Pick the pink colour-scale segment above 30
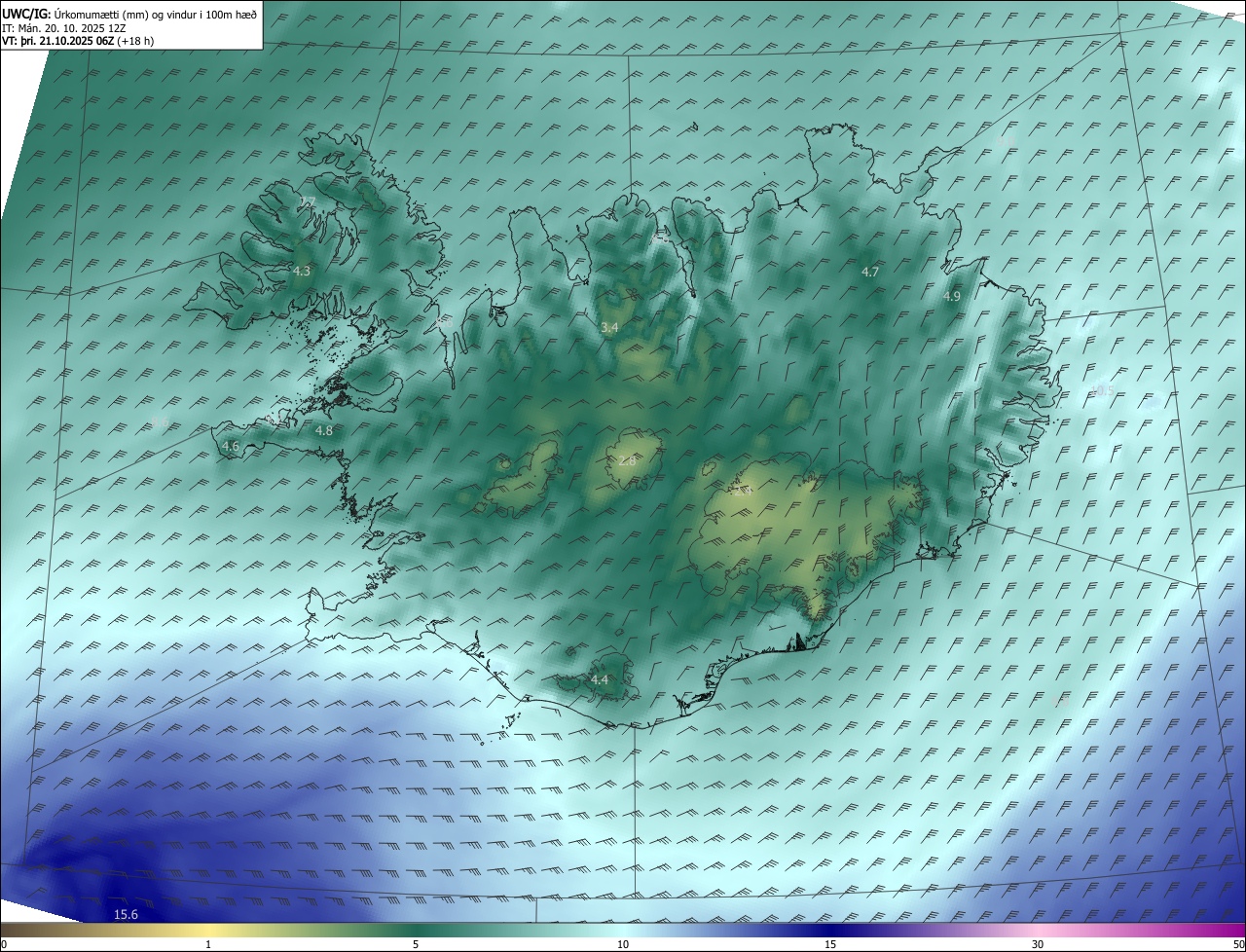This screenshot has height=952, width=1246. (x=1038, y=930)
